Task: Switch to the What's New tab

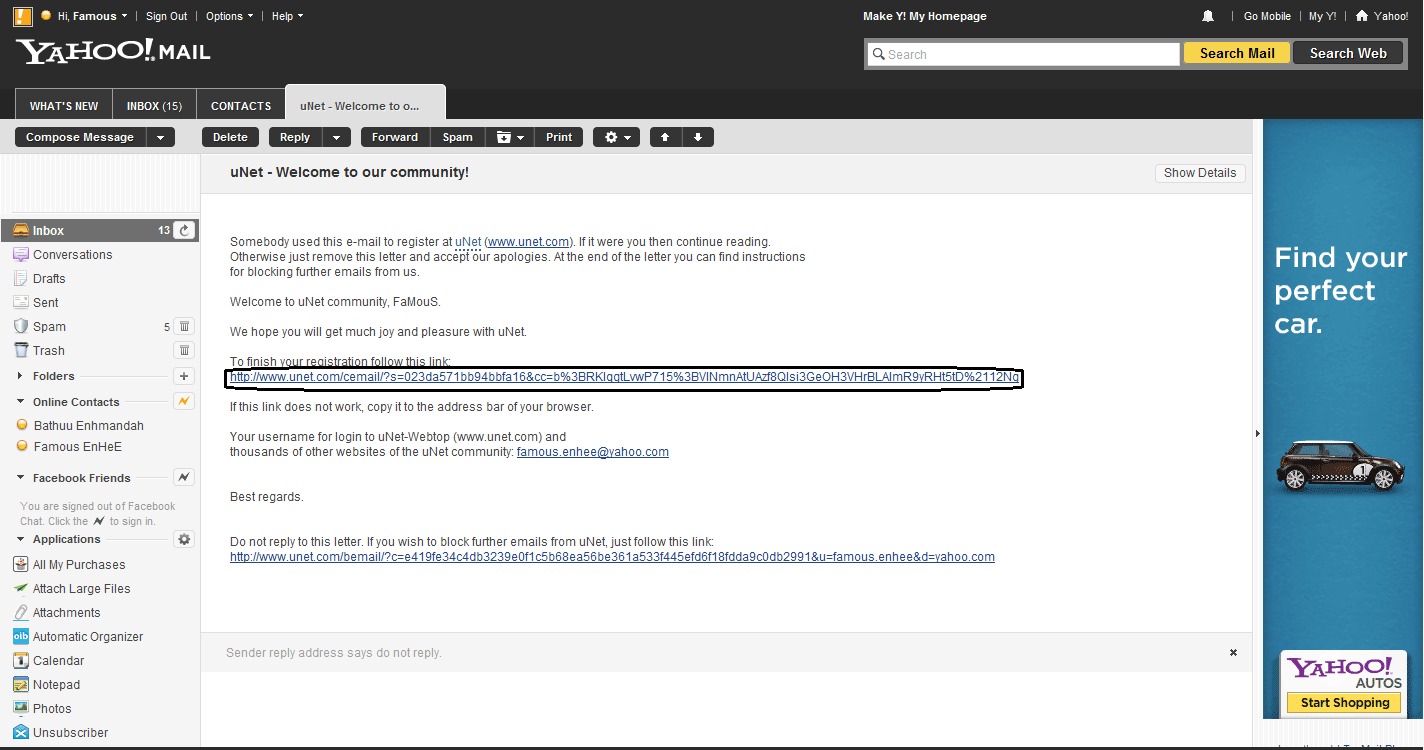Action: pyautogui.click(x=64, y=105)
